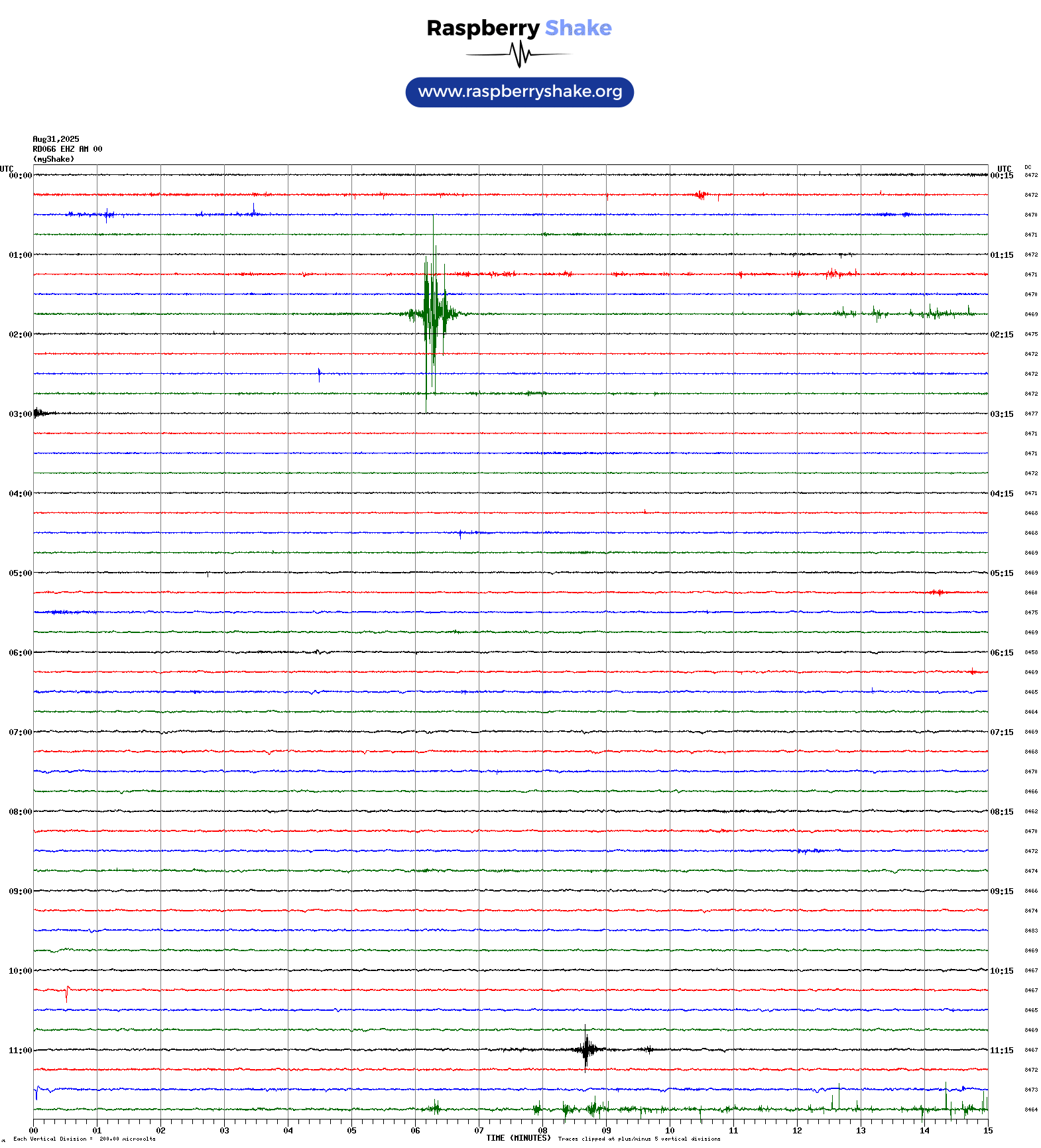Click the 11:15 label on the right axis
The height and width of the screenshot is (1148, 1041).
tap(1002, 1051)
